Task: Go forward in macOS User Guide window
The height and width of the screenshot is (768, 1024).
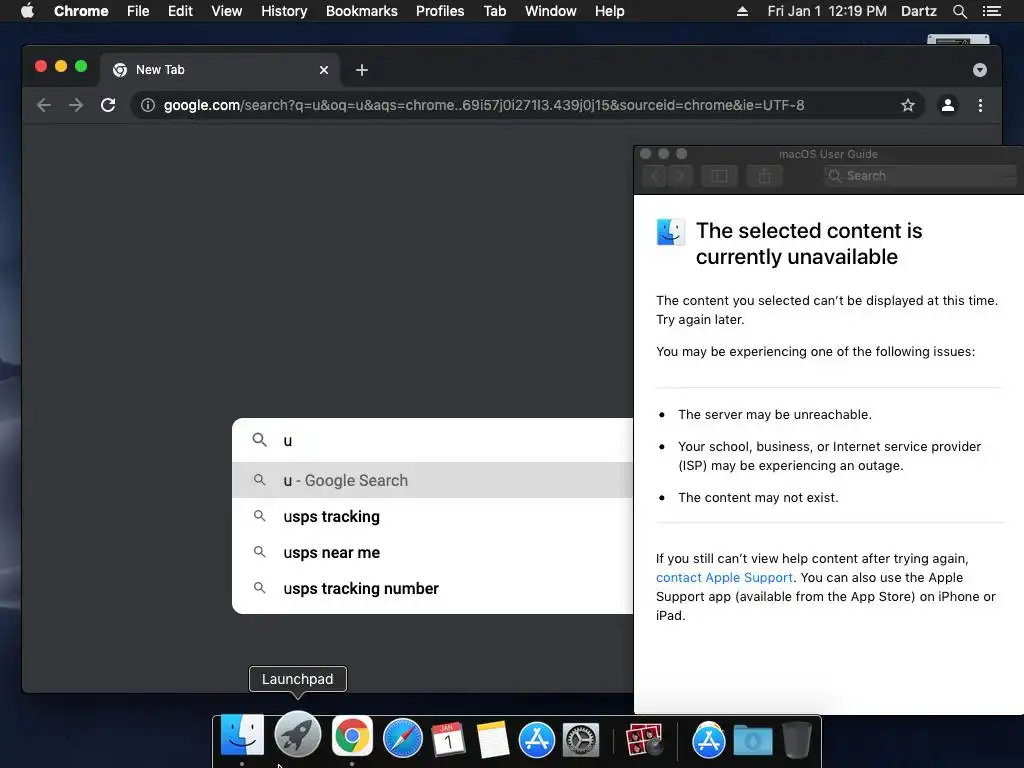Action: tap(680, 176)
